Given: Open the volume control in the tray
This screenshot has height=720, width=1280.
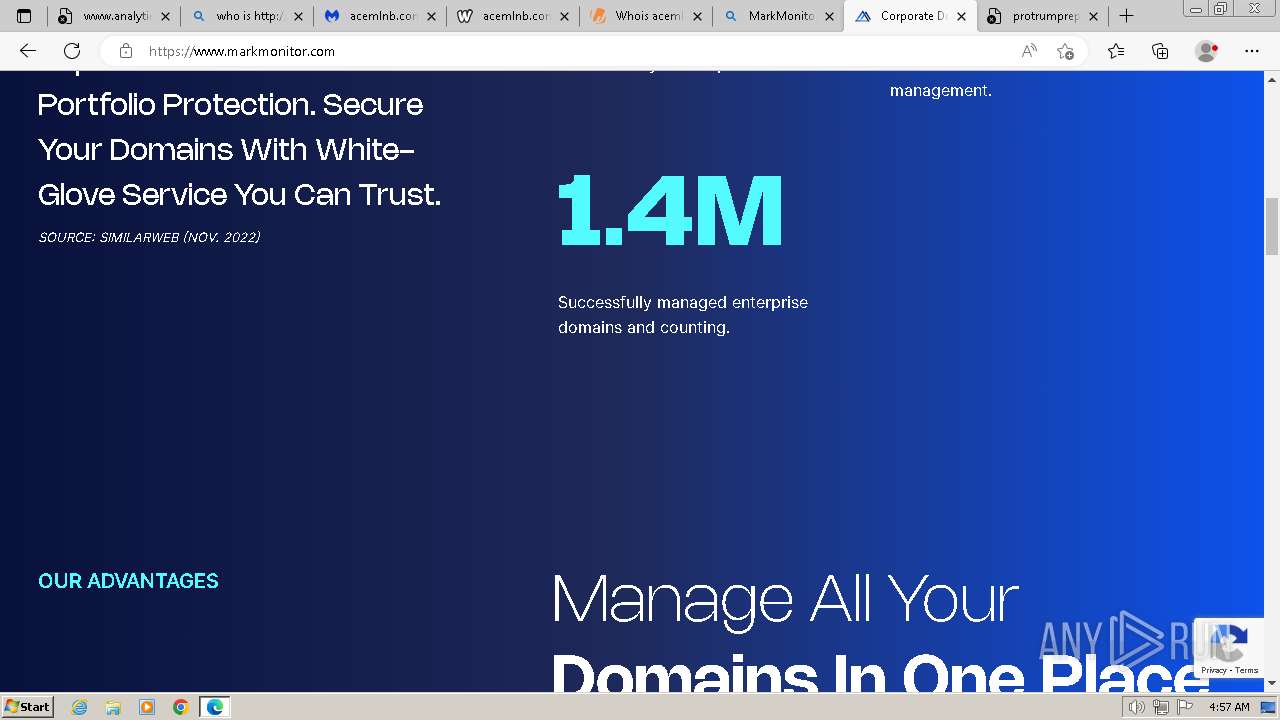Looking at the screenshot, I should tap(1137, 707).
